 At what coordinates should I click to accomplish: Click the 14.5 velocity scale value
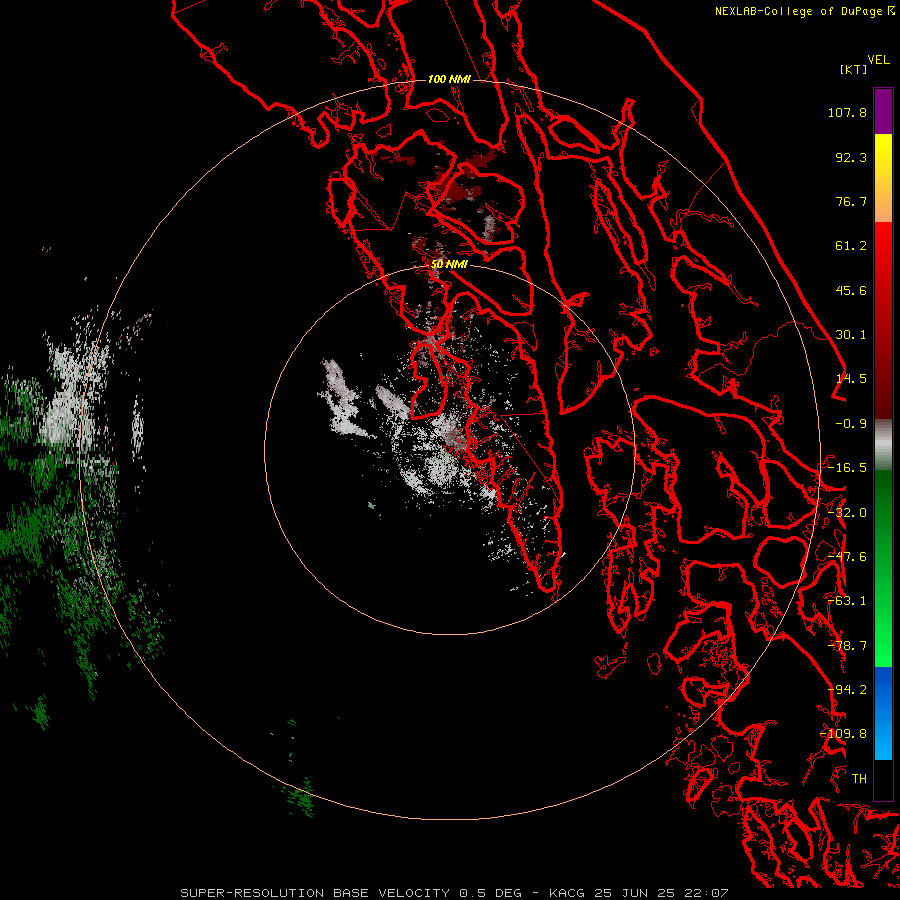[x=851, y=379]
